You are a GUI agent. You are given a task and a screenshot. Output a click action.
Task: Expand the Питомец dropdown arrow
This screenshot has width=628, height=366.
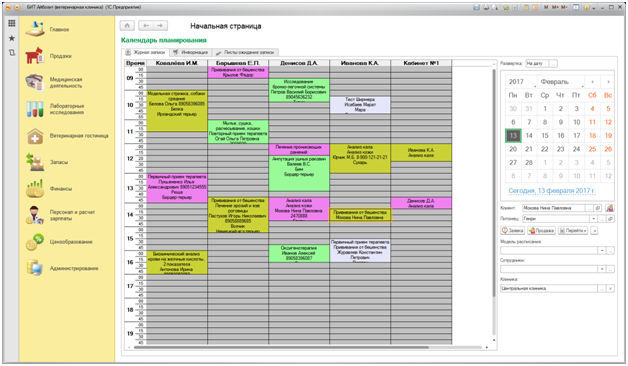[594, 219]
